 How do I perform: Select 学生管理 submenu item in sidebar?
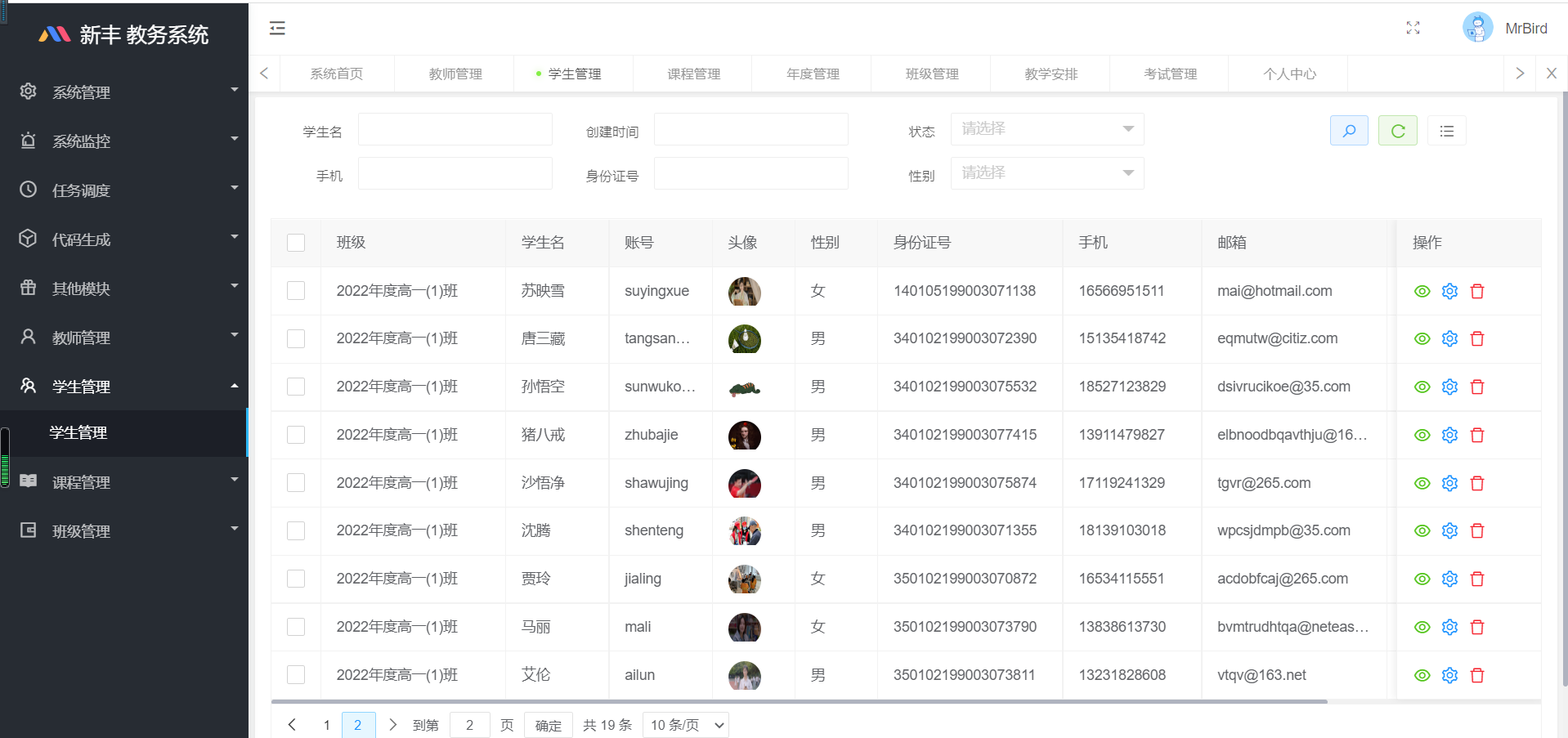click(x=123, y=433)
